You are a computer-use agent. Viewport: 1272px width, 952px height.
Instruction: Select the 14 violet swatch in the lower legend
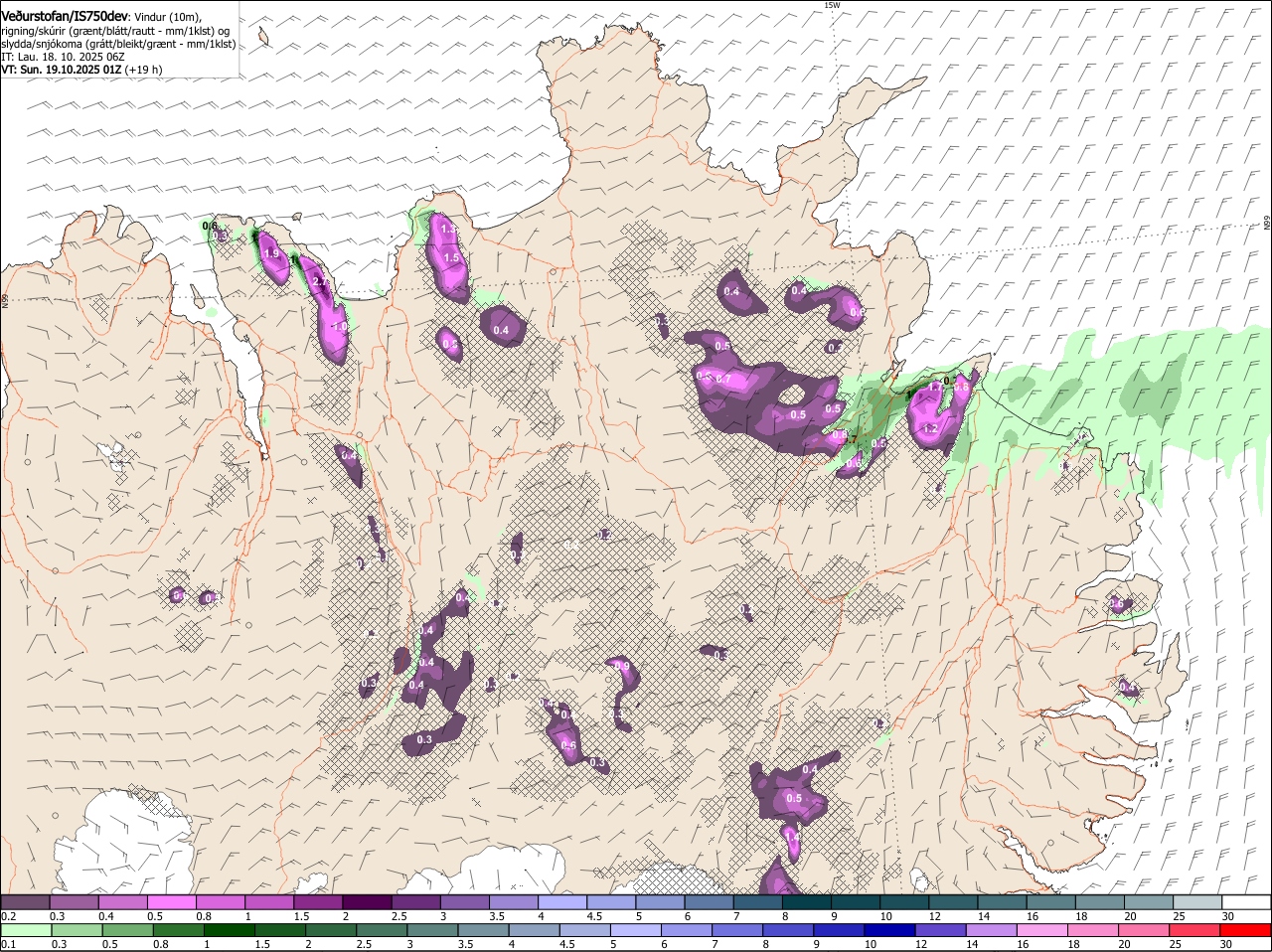click(991, 930)
